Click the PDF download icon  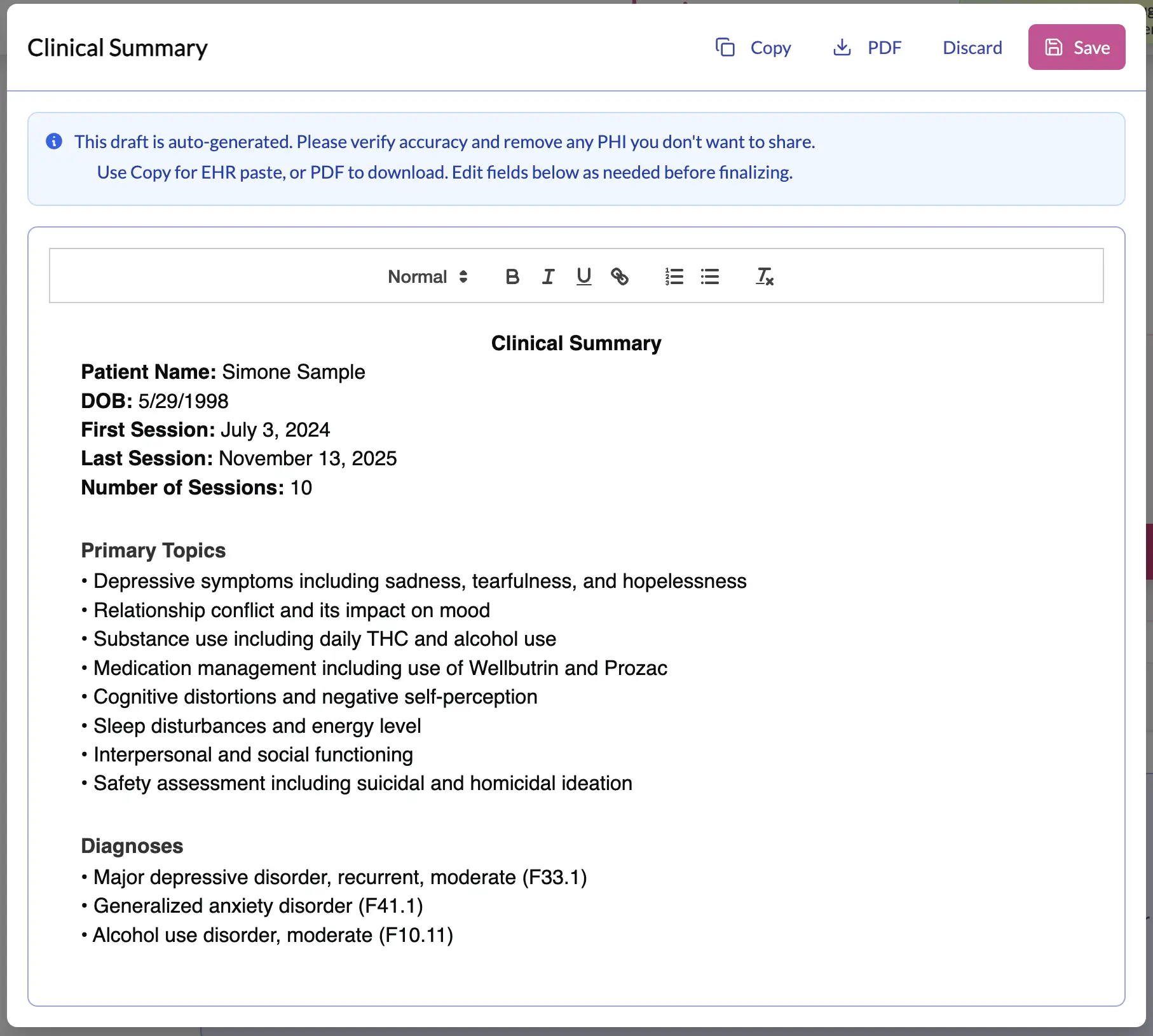(x=842, y=47)
